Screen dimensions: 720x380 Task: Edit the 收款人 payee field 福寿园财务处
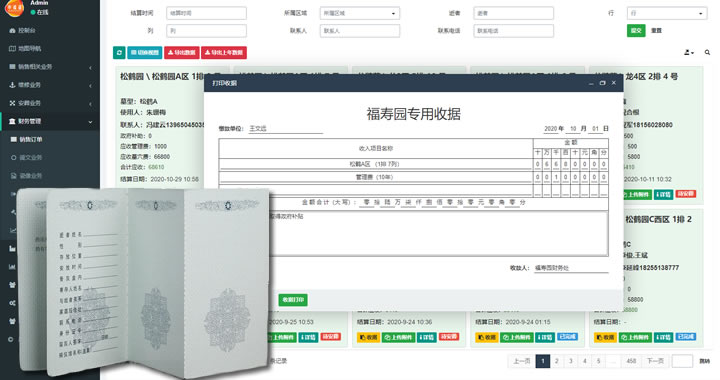click(x=571, y=268)
